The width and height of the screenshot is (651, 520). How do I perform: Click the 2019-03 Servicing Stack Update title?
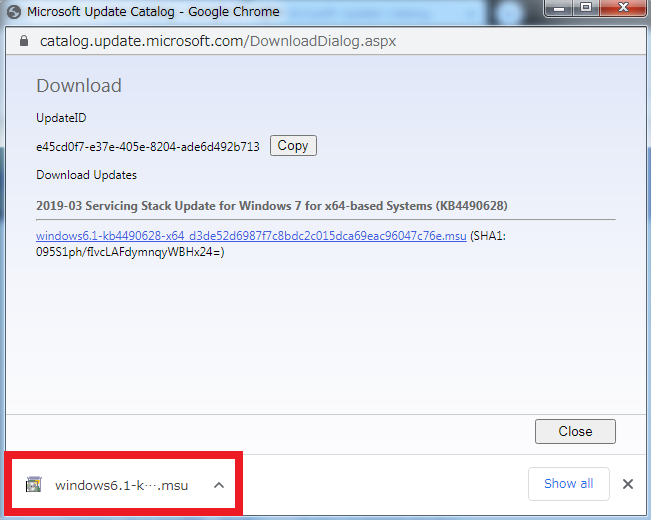click(272, 206)
